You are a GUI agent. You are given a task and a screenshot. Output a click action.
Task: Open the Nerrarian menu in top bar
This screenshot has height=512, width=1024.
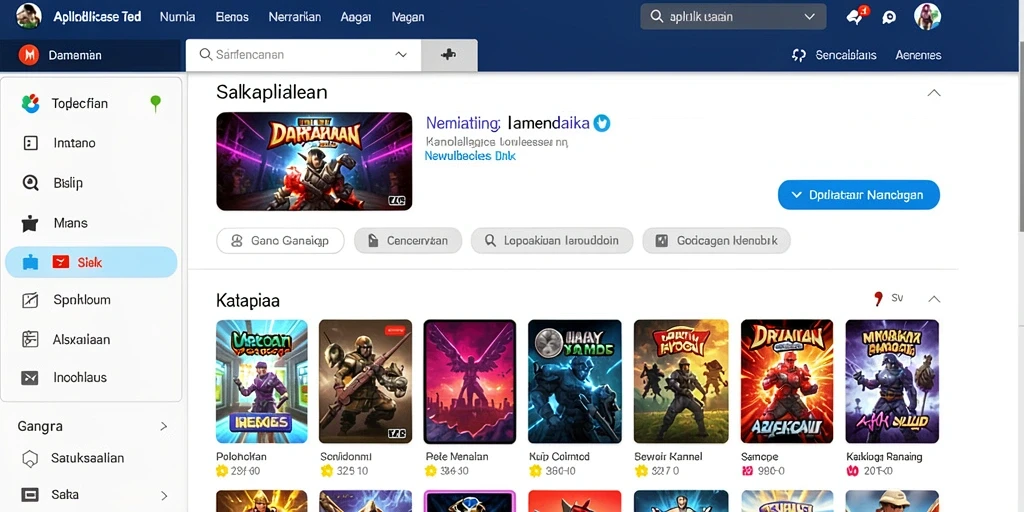point(295,17)
